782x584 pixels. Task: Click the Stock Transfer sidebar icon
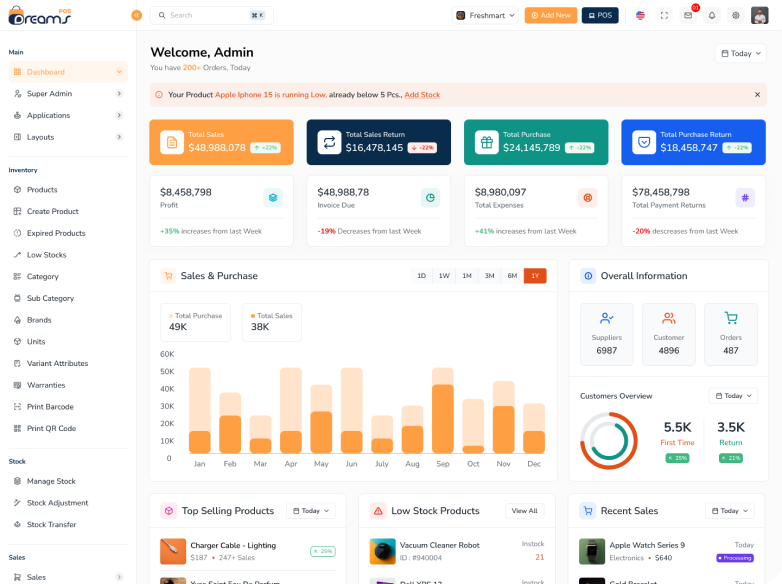pos(17,525)
